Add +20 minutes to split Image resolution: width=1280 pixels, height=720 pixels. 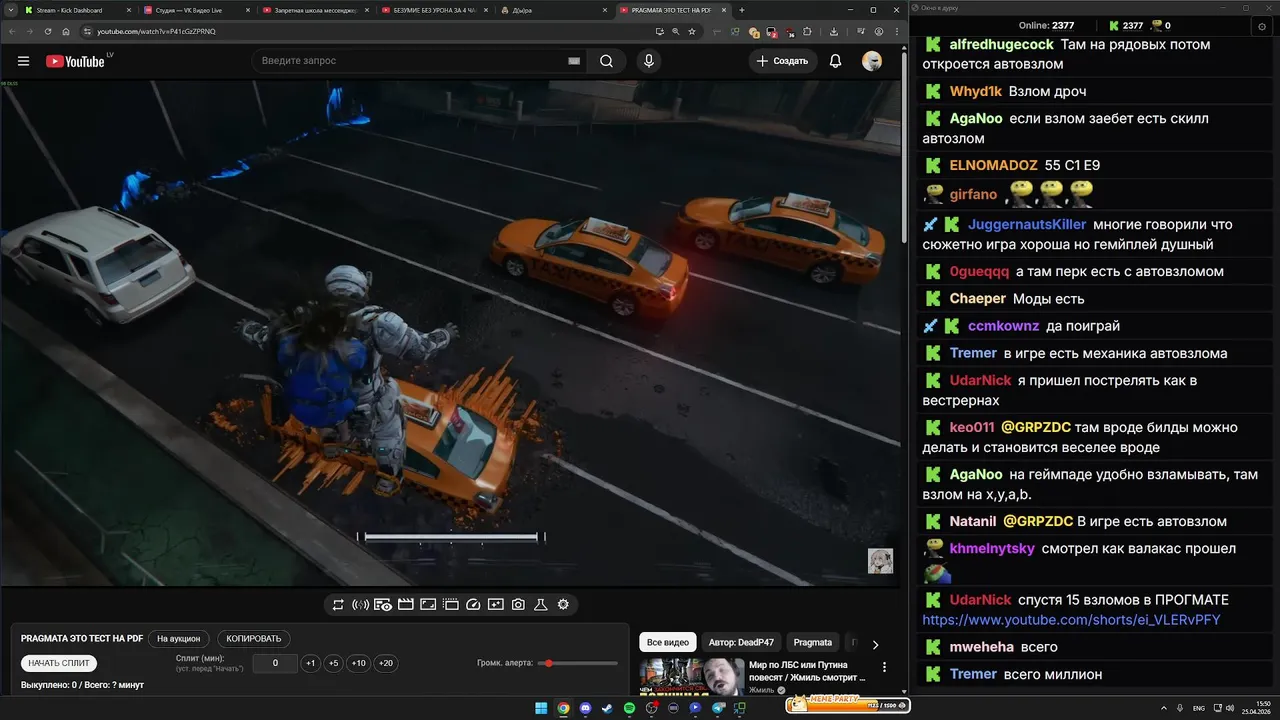coord(386,663)
